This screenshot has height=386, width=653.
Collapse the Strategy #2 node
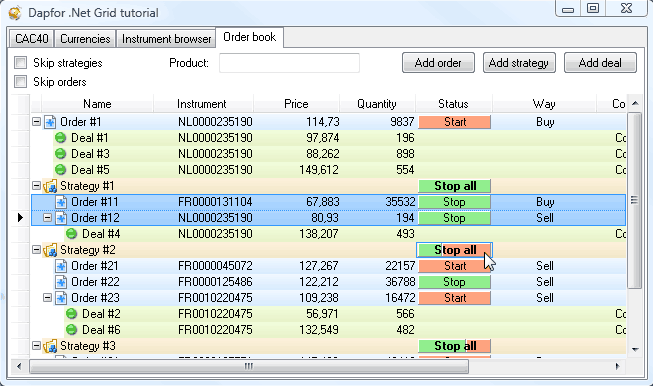[x=37, y=250]
